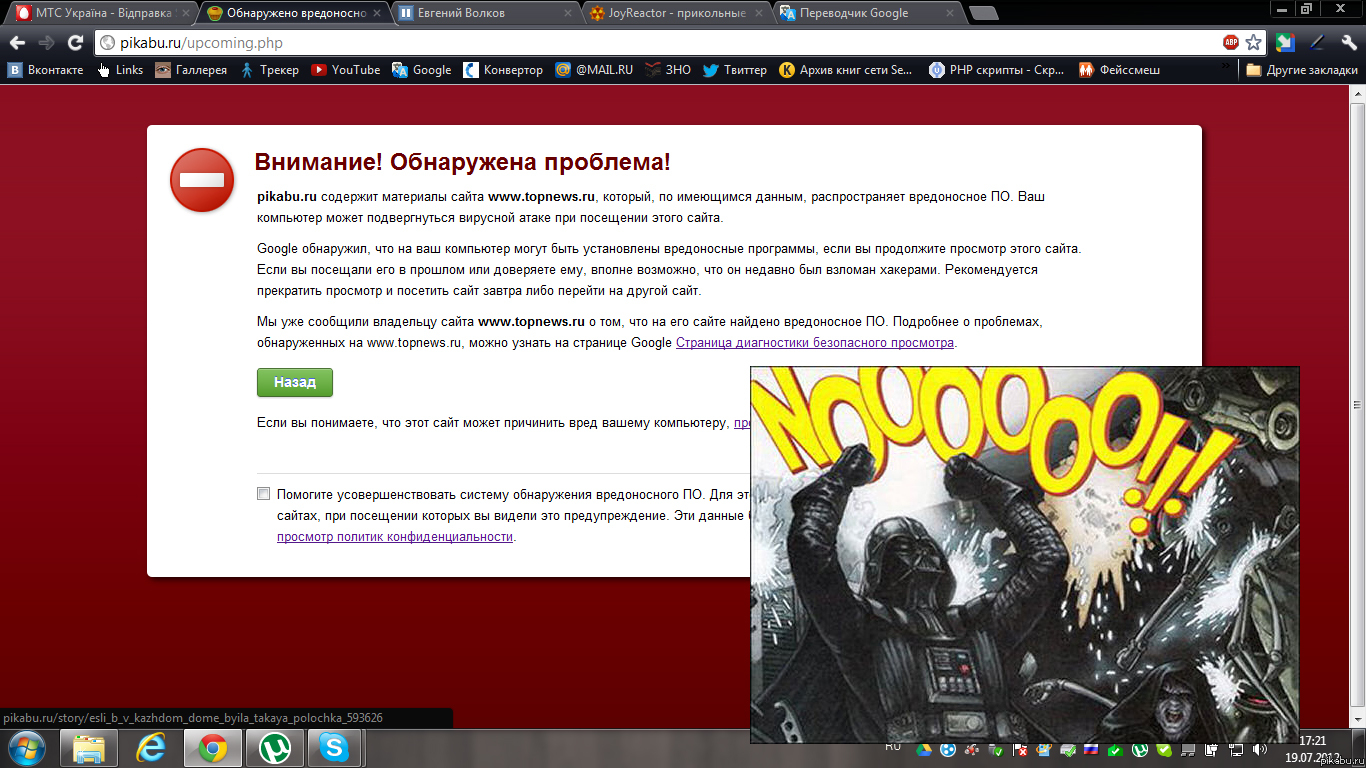This screenshot has height=768, width=1366.
Task: Open the new tab button
Action: pos(984,14)
